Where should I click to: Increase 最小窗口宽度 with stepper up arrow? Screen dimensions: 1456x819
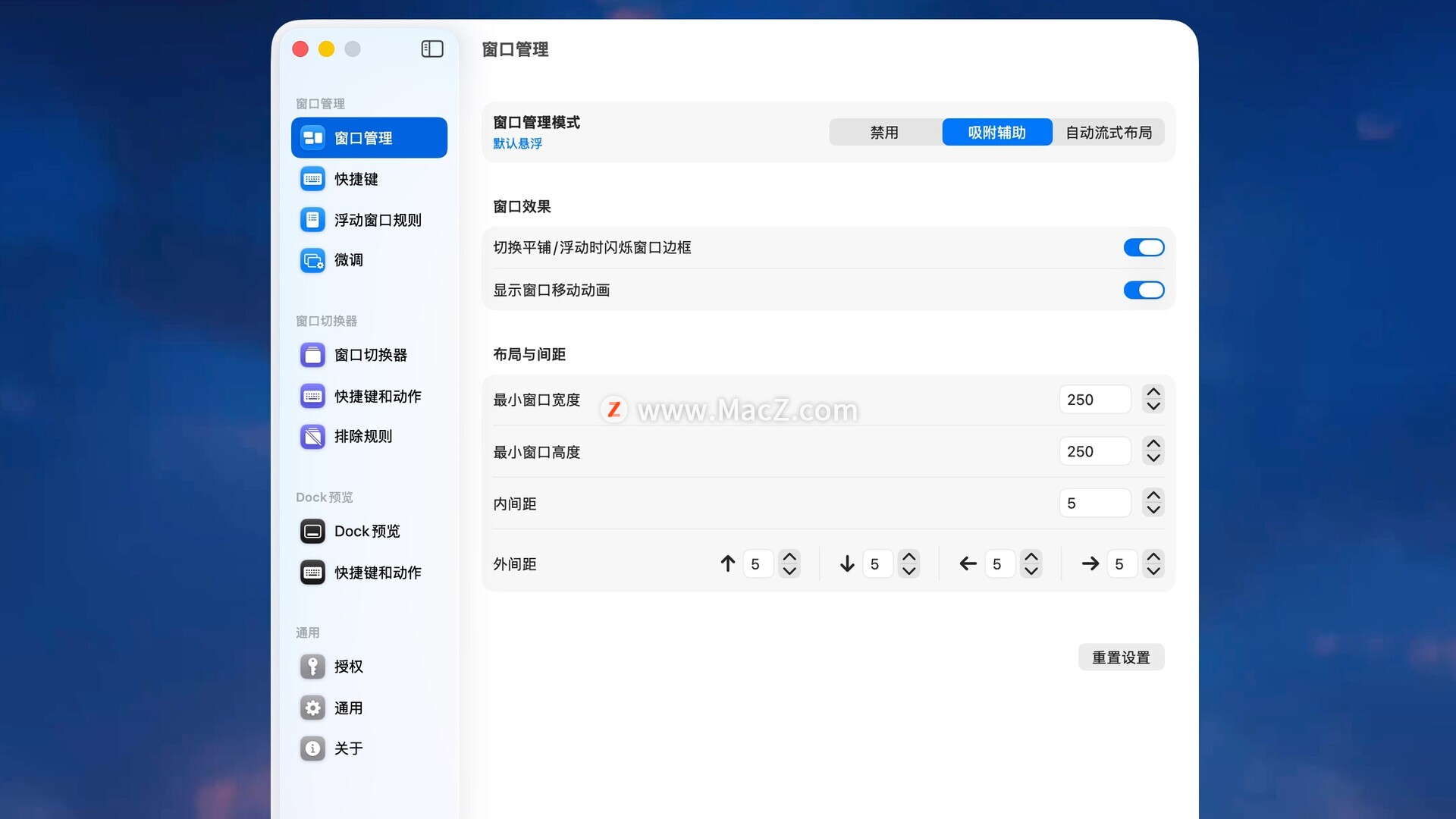click(x=1153, y=392)
